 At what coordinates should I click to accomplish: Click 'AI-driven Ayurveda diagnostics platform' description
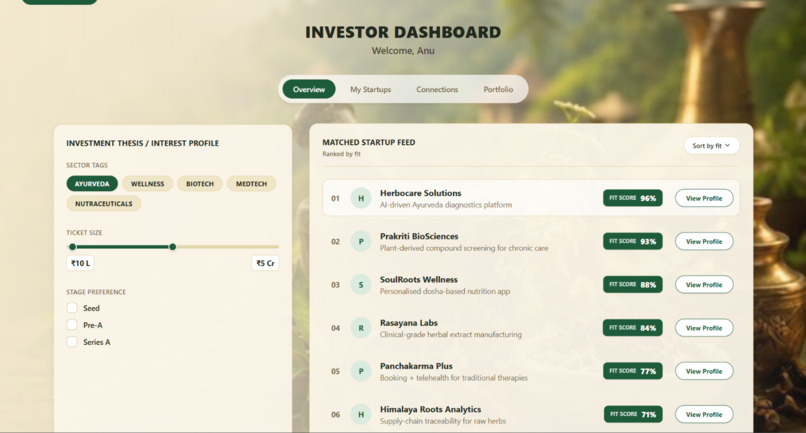pos(446,205)
